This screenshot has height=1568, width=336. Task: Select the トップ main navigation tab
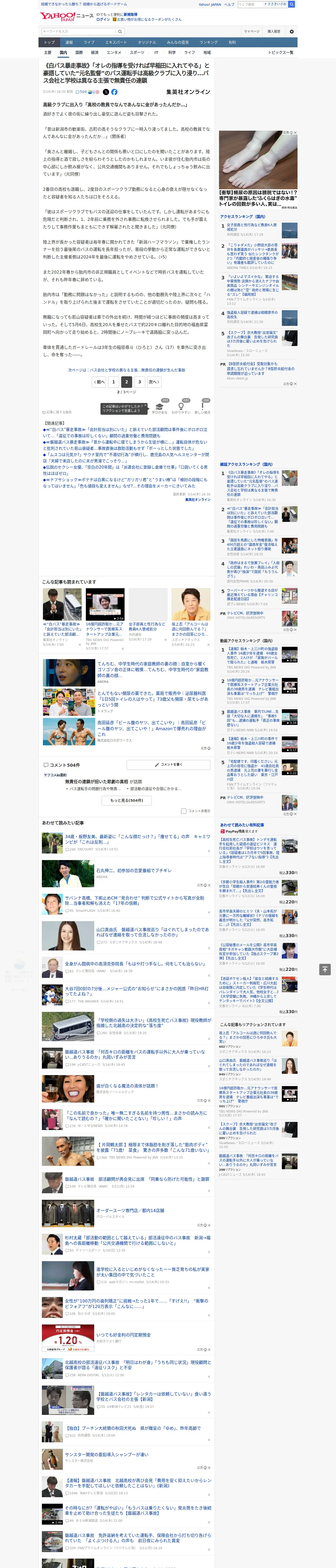tap(49, 43)
